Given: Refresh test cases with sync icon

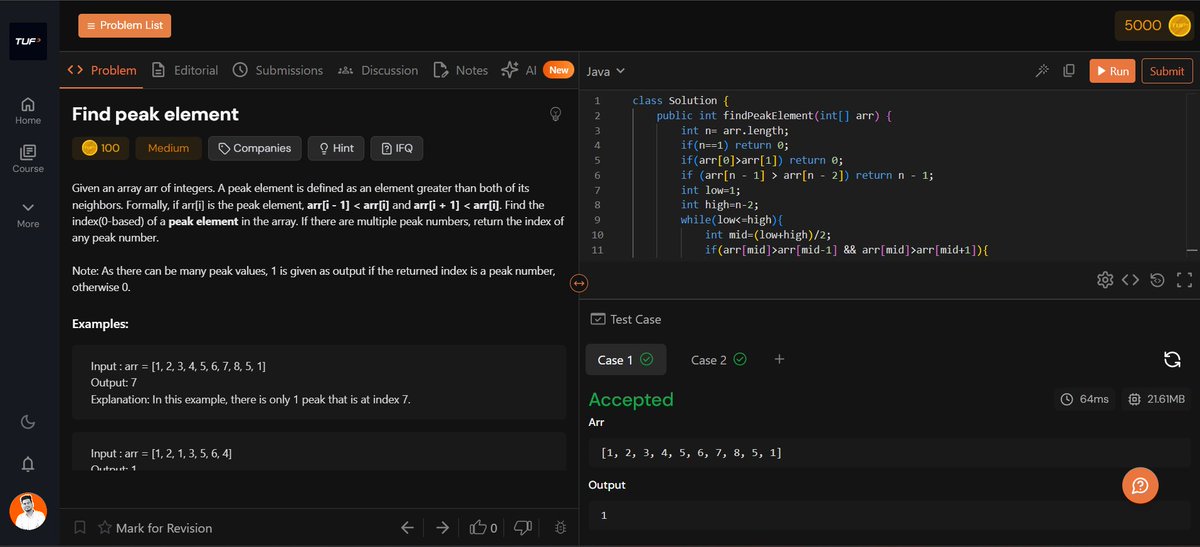Looking at the screenshot, I should pyautogui.click(x=1173, y=360).
